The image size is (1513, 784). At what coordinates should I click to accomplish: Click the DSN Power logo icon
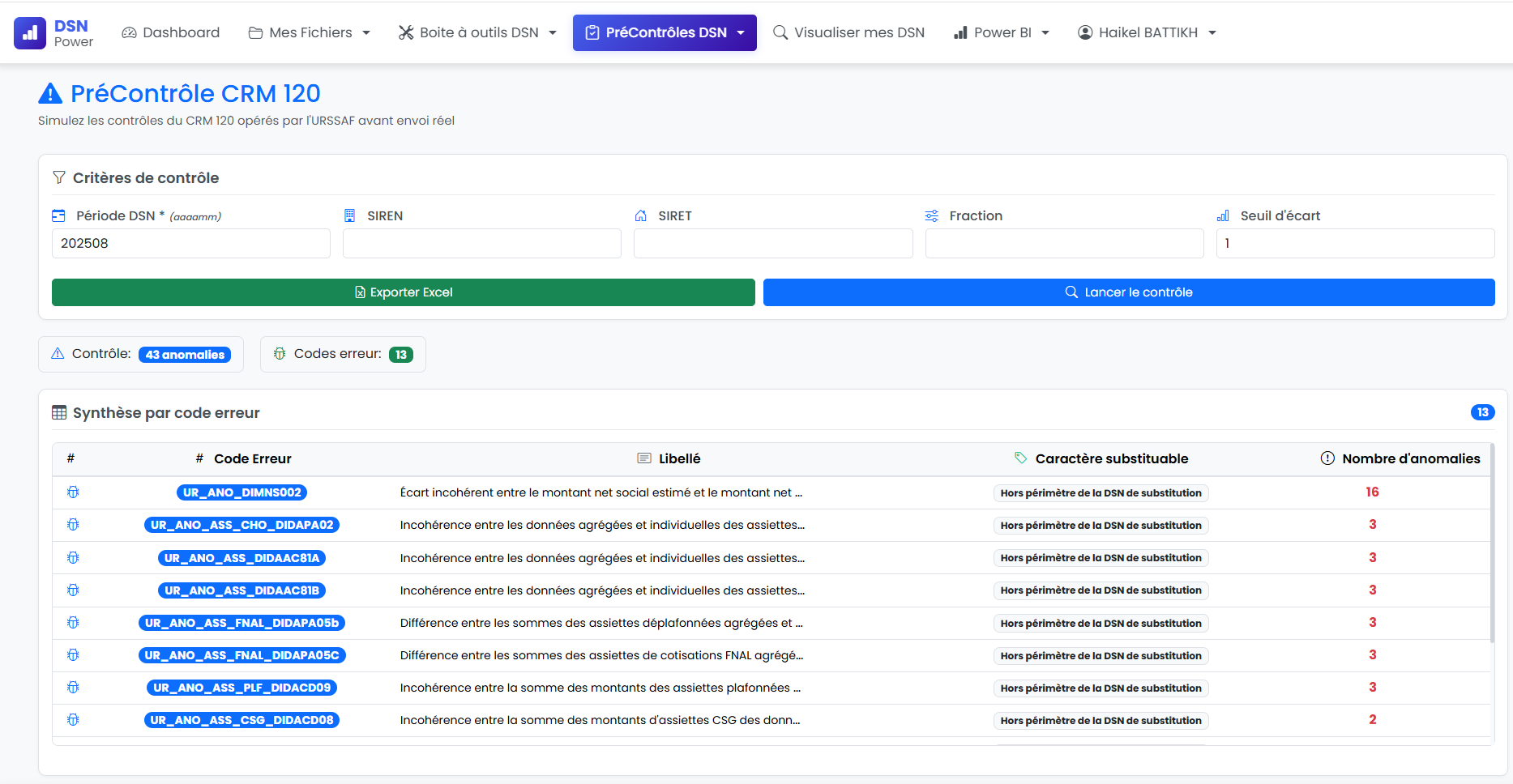click(30, 33)
